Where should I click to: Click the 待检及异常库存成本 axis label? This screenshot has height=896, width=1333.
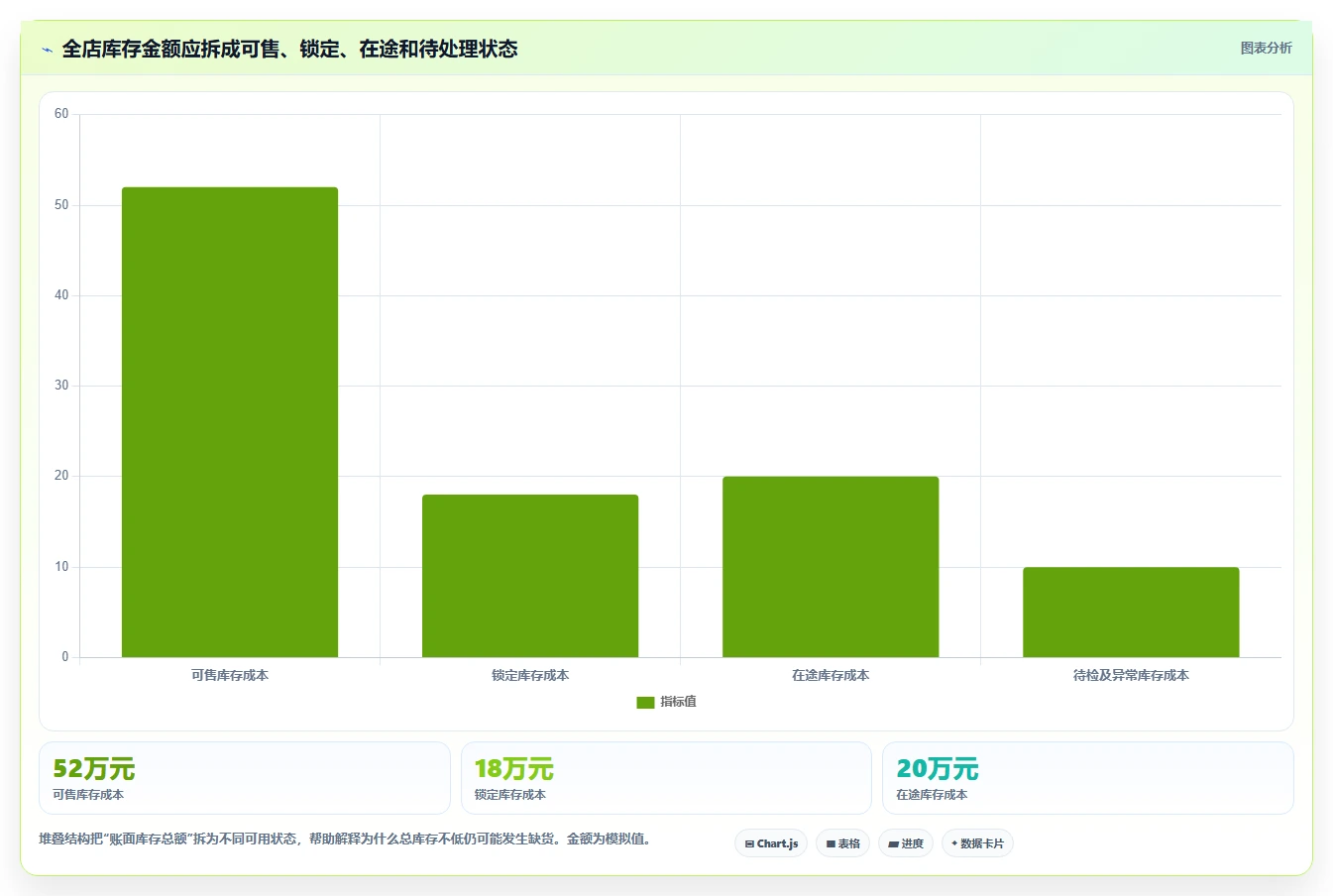tap(1131, 675)
